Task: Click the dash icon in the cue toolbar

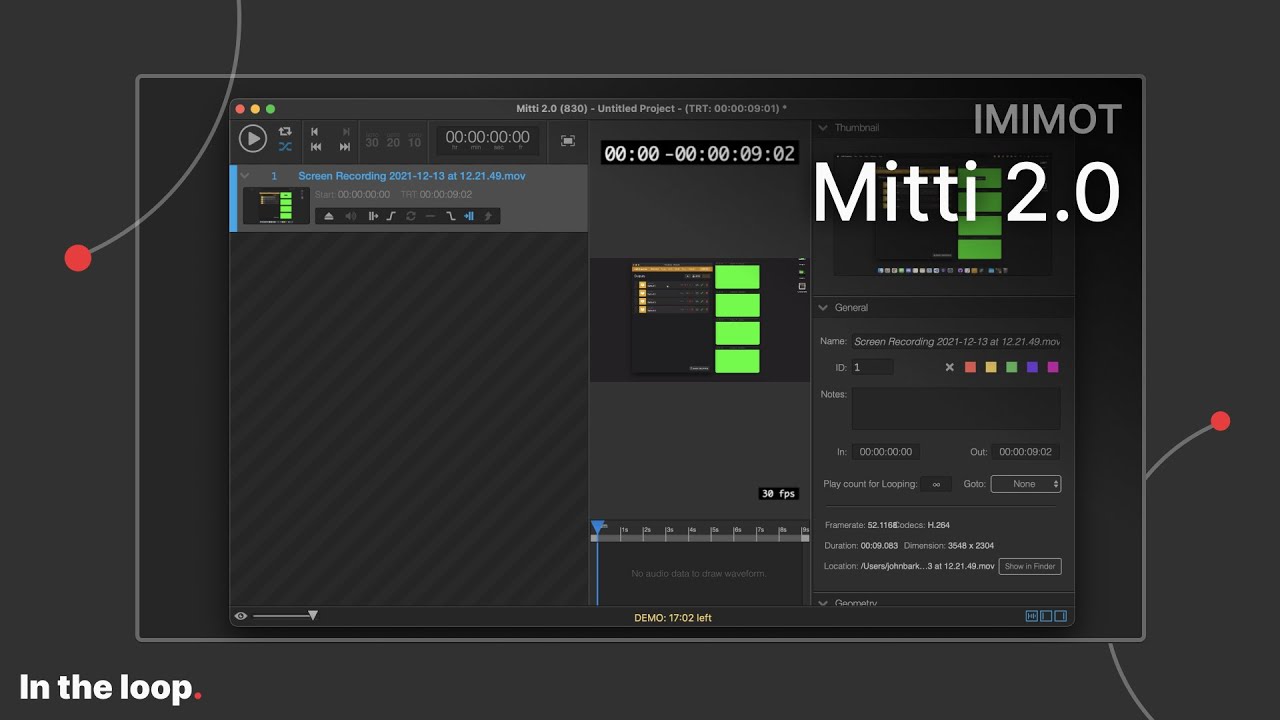Action: 430,216
